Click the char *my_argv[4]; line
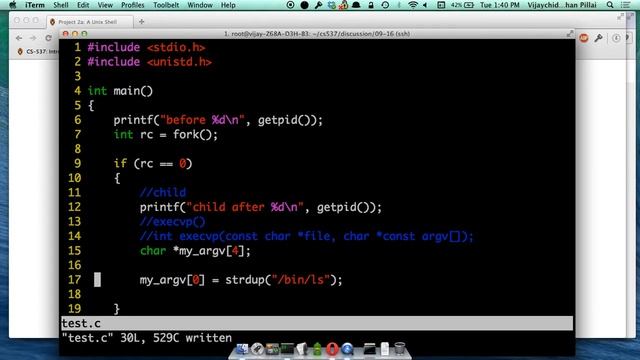The image size is (640, 360). click(x=195, y=251)
